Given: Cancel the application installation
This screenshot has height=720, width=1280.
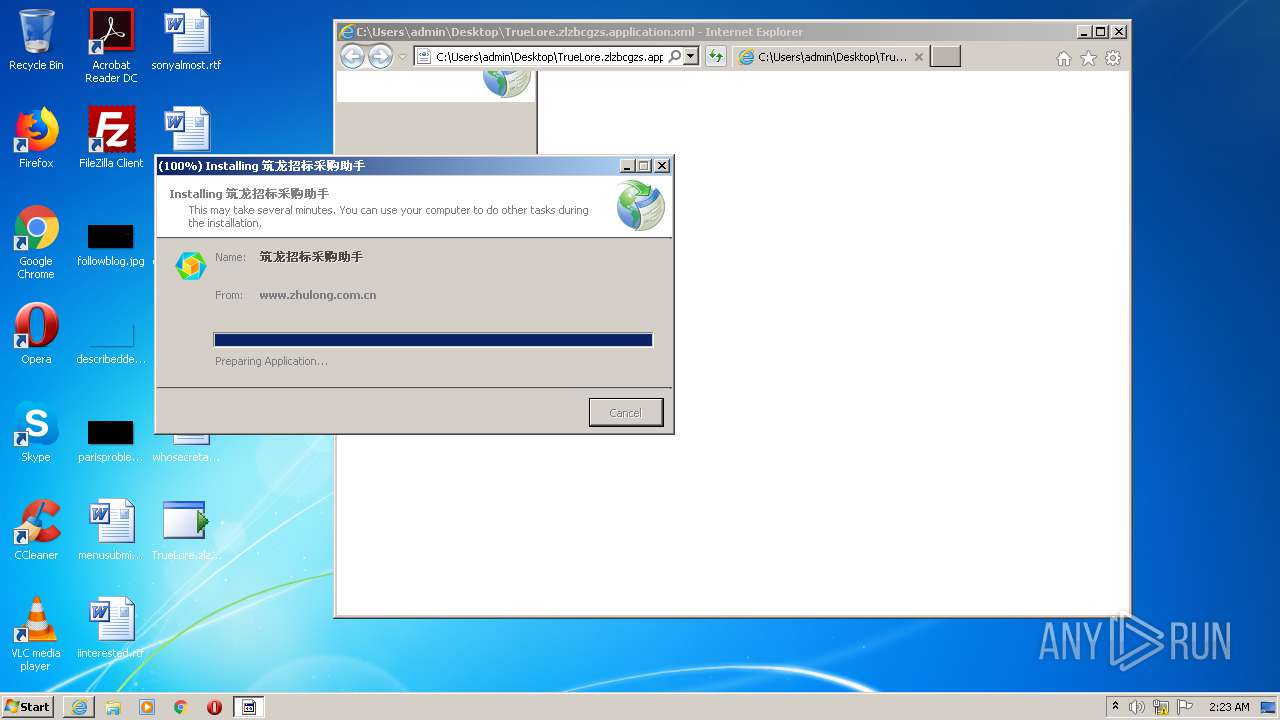Looking at the screenshot, I should pos(625,413).
